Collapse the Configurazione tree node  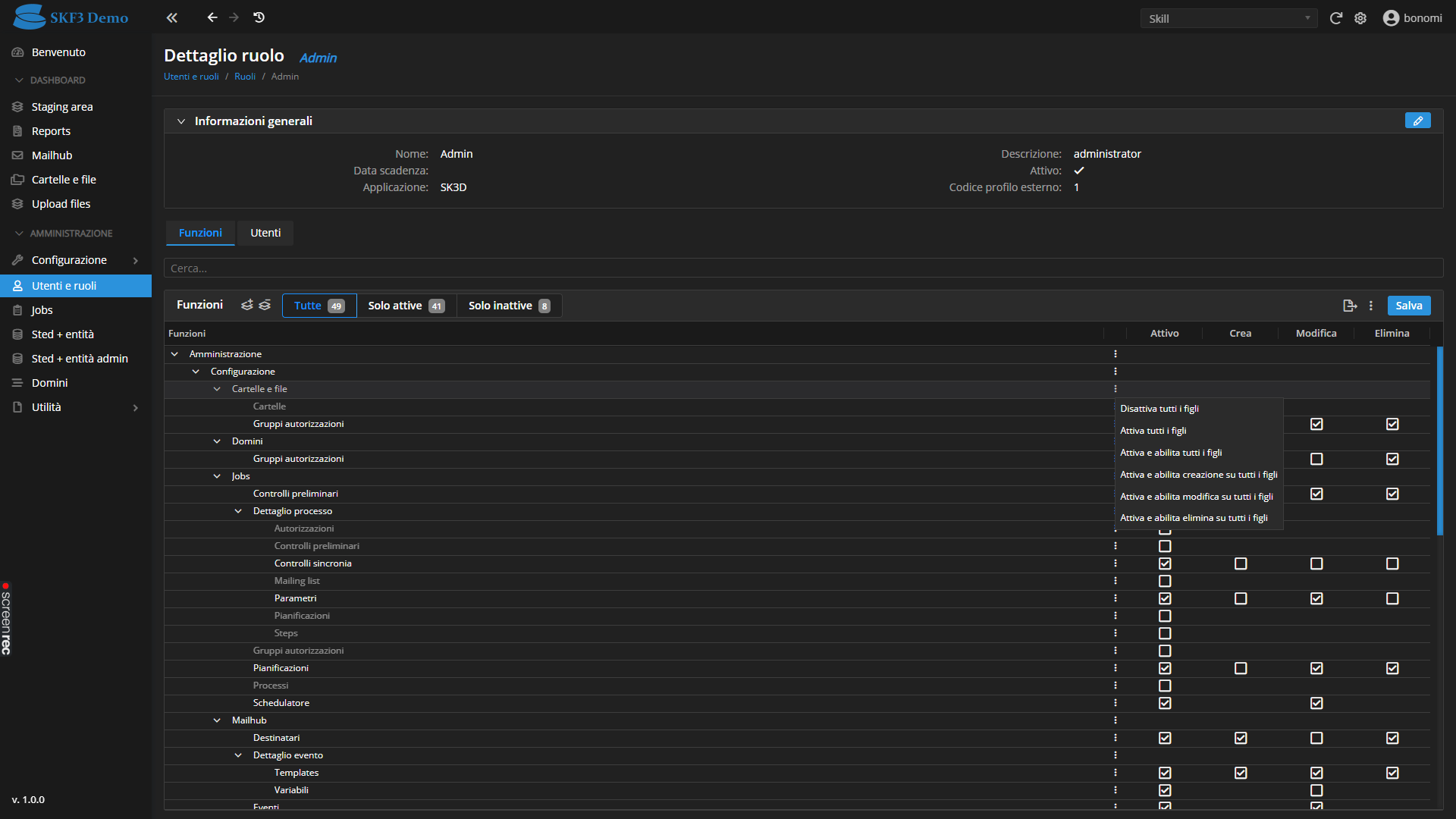(196, 372)
